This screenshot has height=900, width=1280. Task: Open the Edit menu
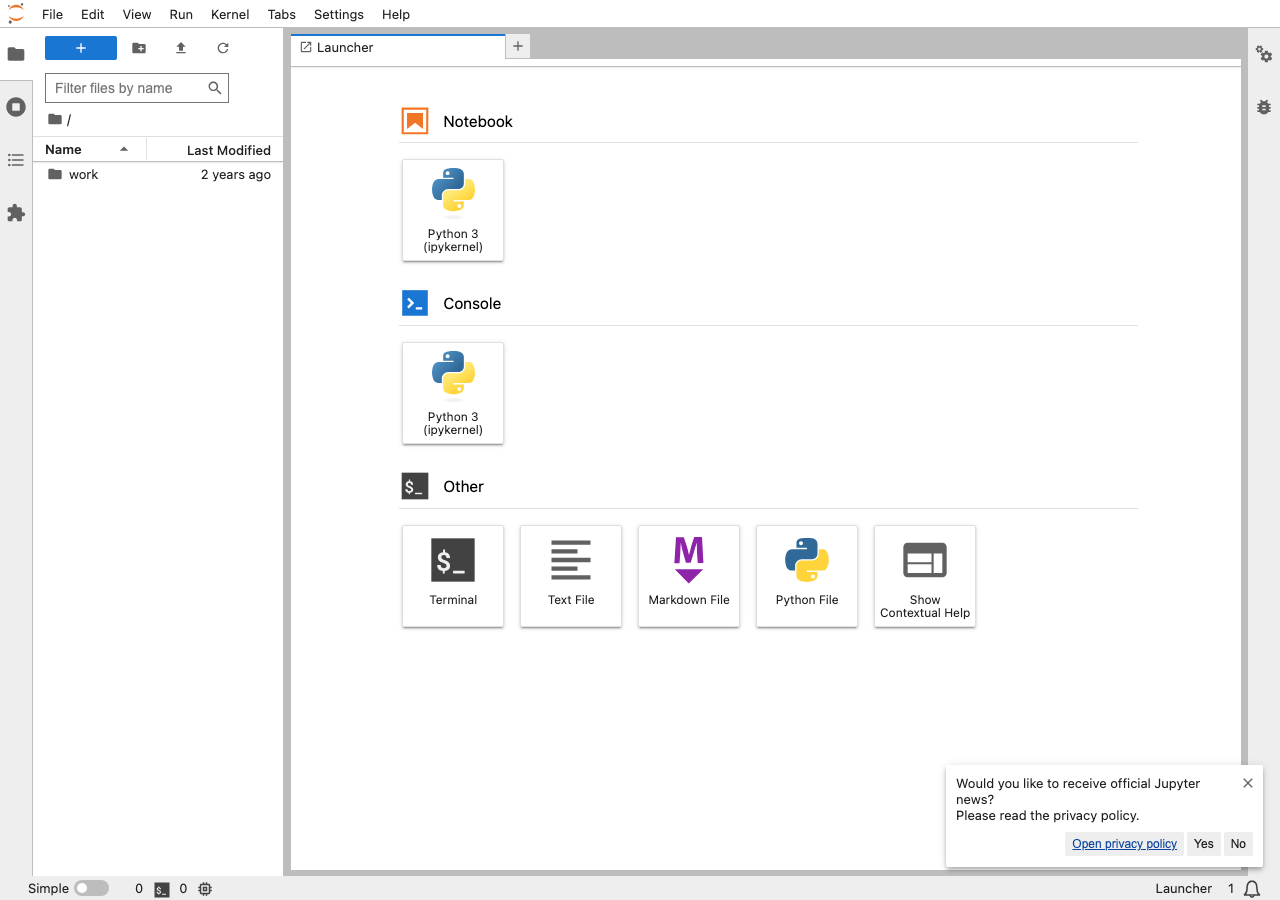coord(92,14)
